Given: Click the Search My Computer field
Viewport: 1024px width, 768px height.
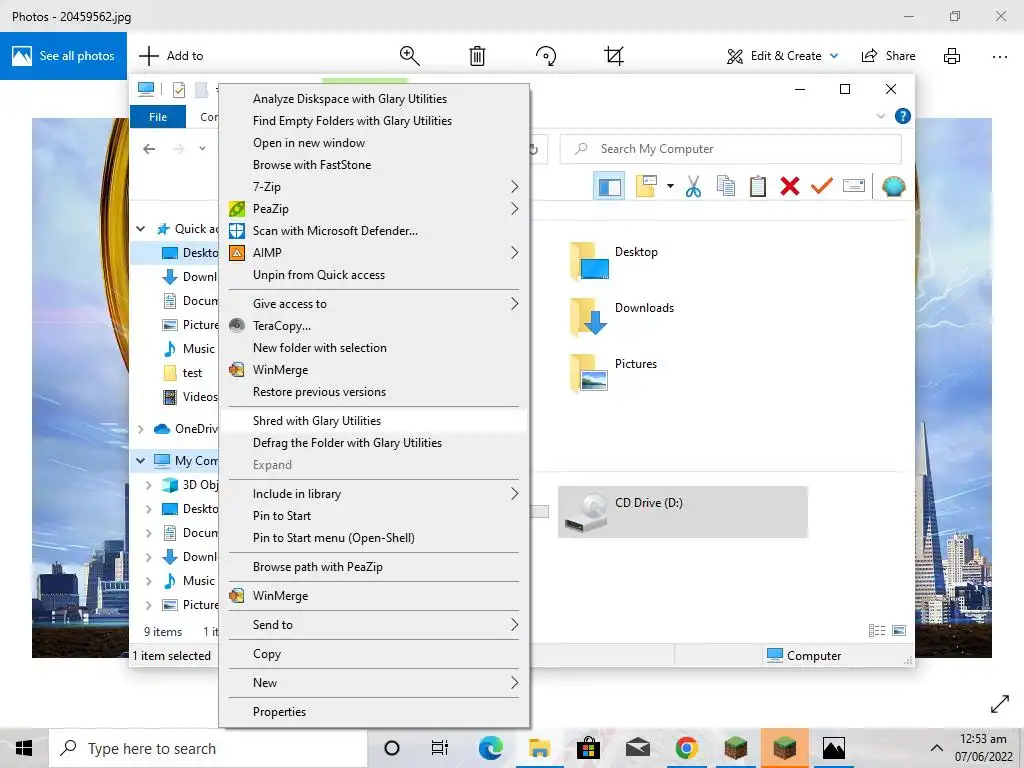Looking at the screenshot, I should click(731, 149).
